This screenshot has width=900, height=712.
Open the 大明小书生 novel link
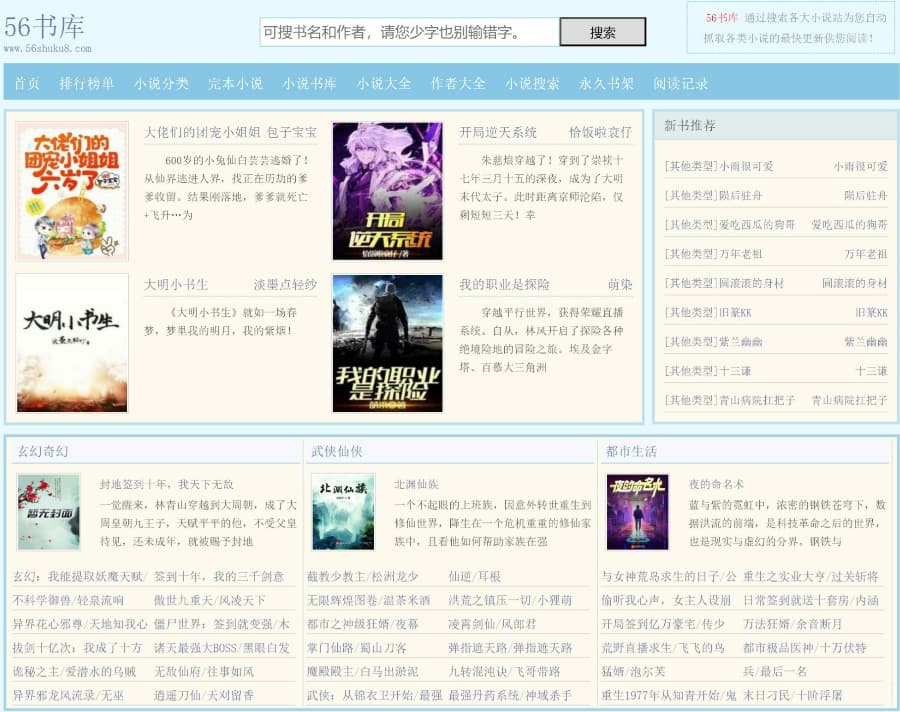[179, 284]
